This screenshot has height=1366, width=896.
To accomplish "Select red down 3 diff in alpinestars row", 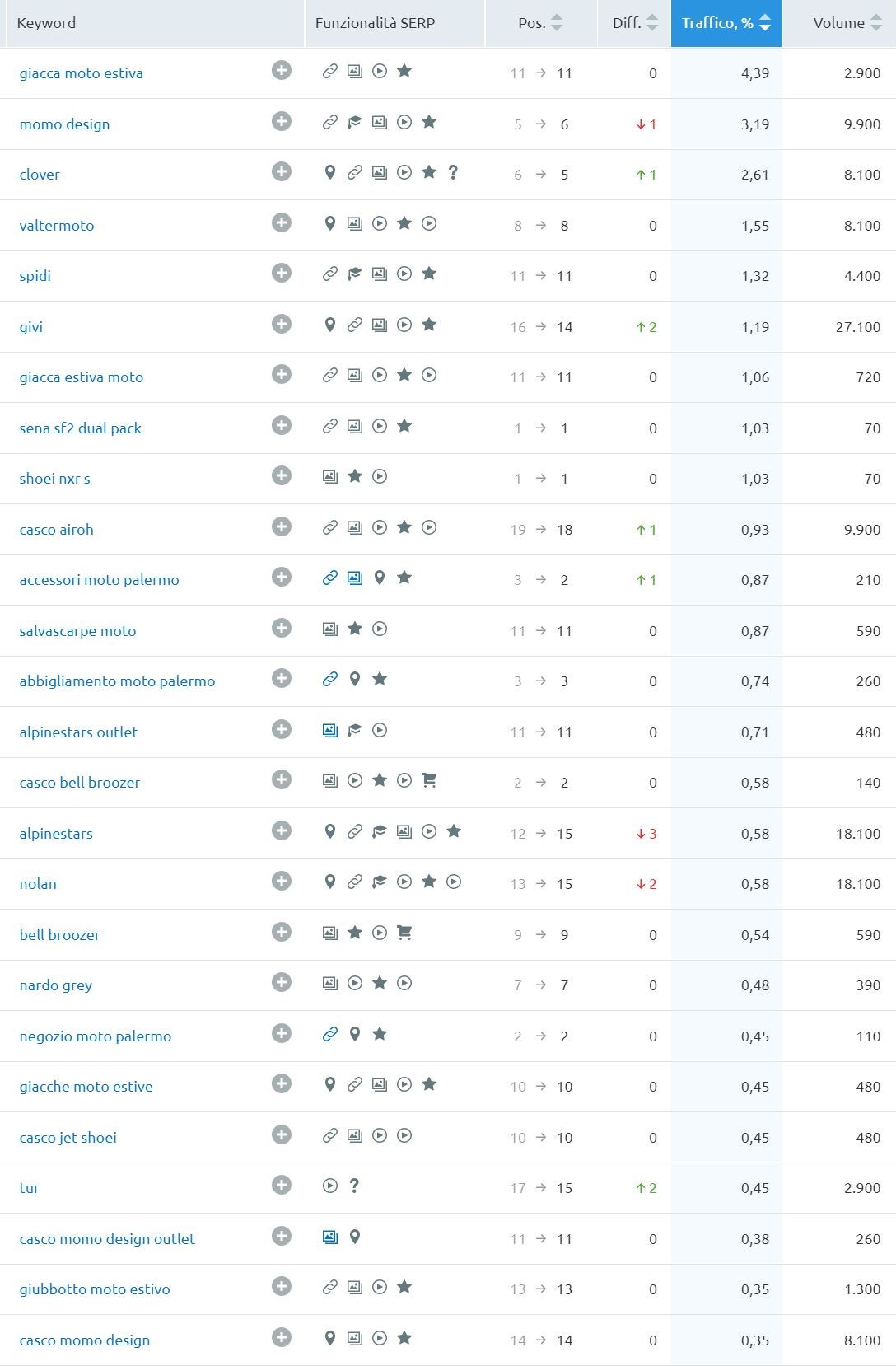I will pyautogui.click(x=646, y=834).
